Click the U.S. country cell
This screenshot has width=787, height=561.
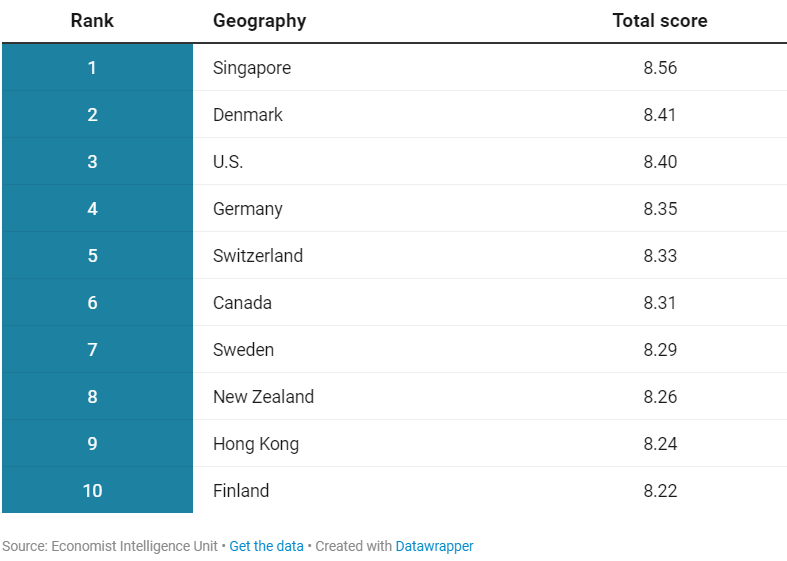(x=228, y=162)
